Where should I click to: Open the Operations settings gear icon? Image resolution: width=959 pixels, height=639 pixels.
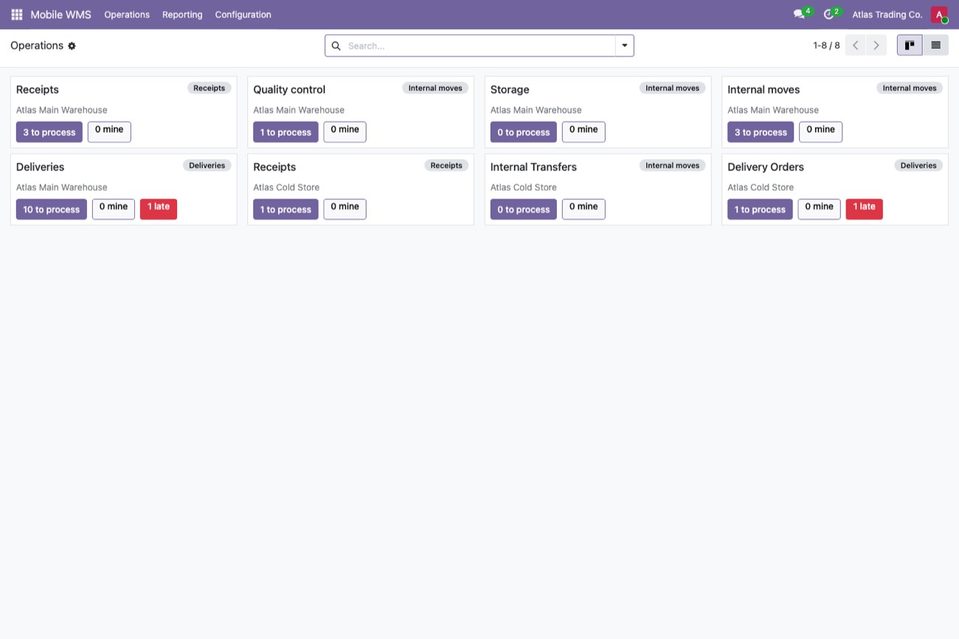tap(72, 46)
